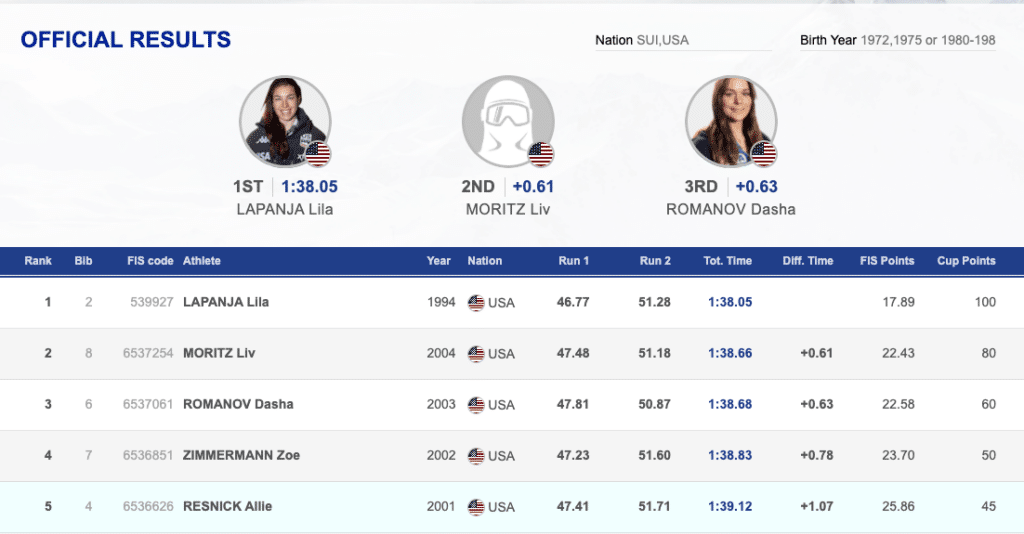Image resolution: width=1024 pixels, height=534 pixels.
Task: Click the USA flag in ROMANOV Dasha's row
Action: (x=476, y=404)
